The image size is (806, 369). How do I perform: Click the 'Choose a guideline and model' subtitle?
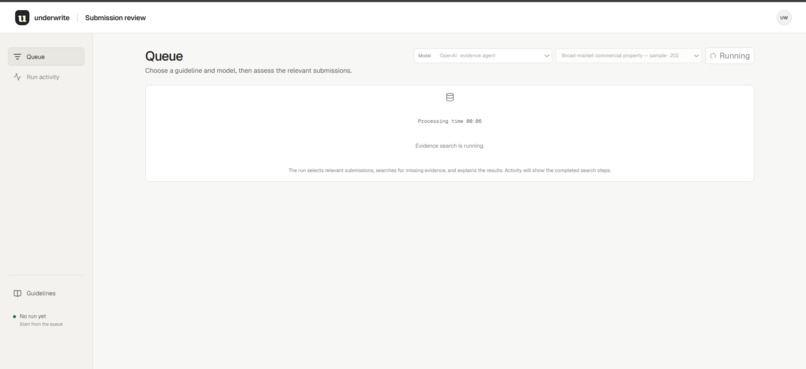pyautogui.click(x=248, y=71)
